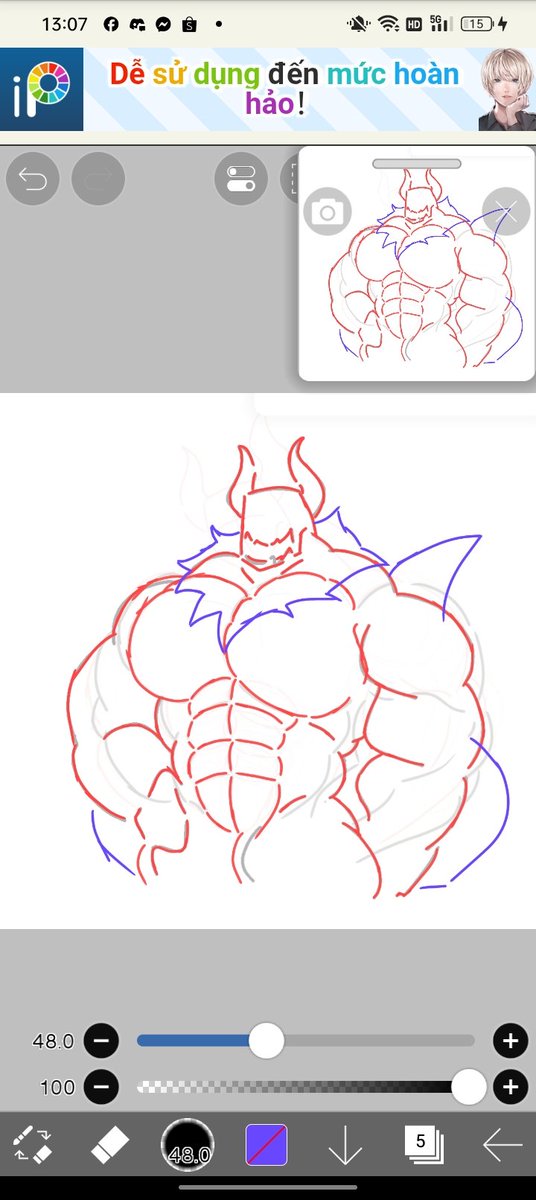Tap the back arrow button
This screenshot has height=1200, width=536.
coord(502,1146)
